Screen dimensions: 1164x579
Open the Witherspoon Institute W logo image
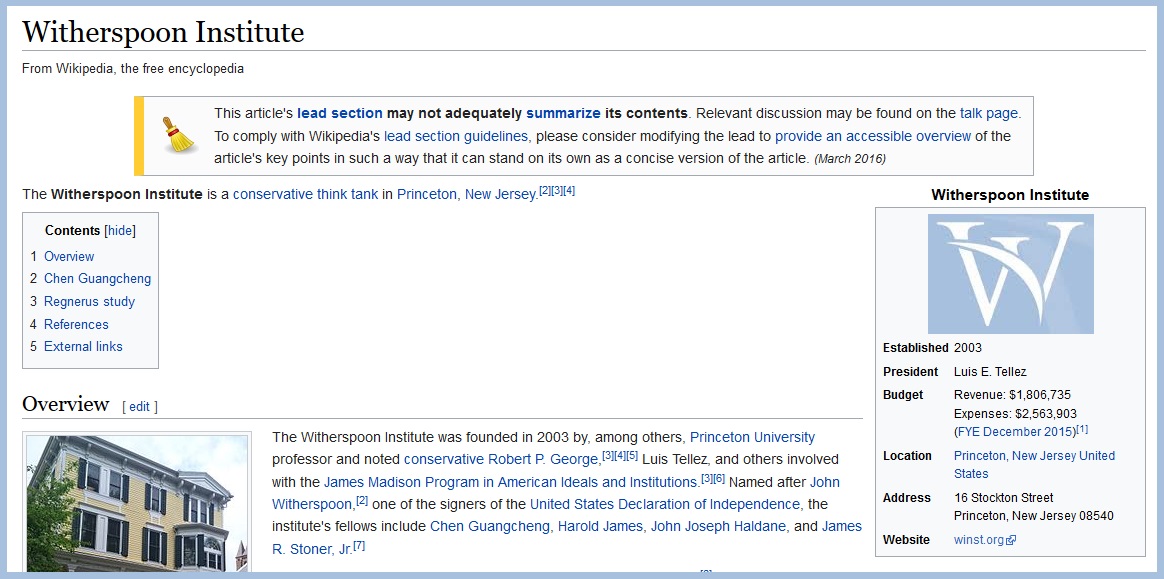(x=1010, y=274)
